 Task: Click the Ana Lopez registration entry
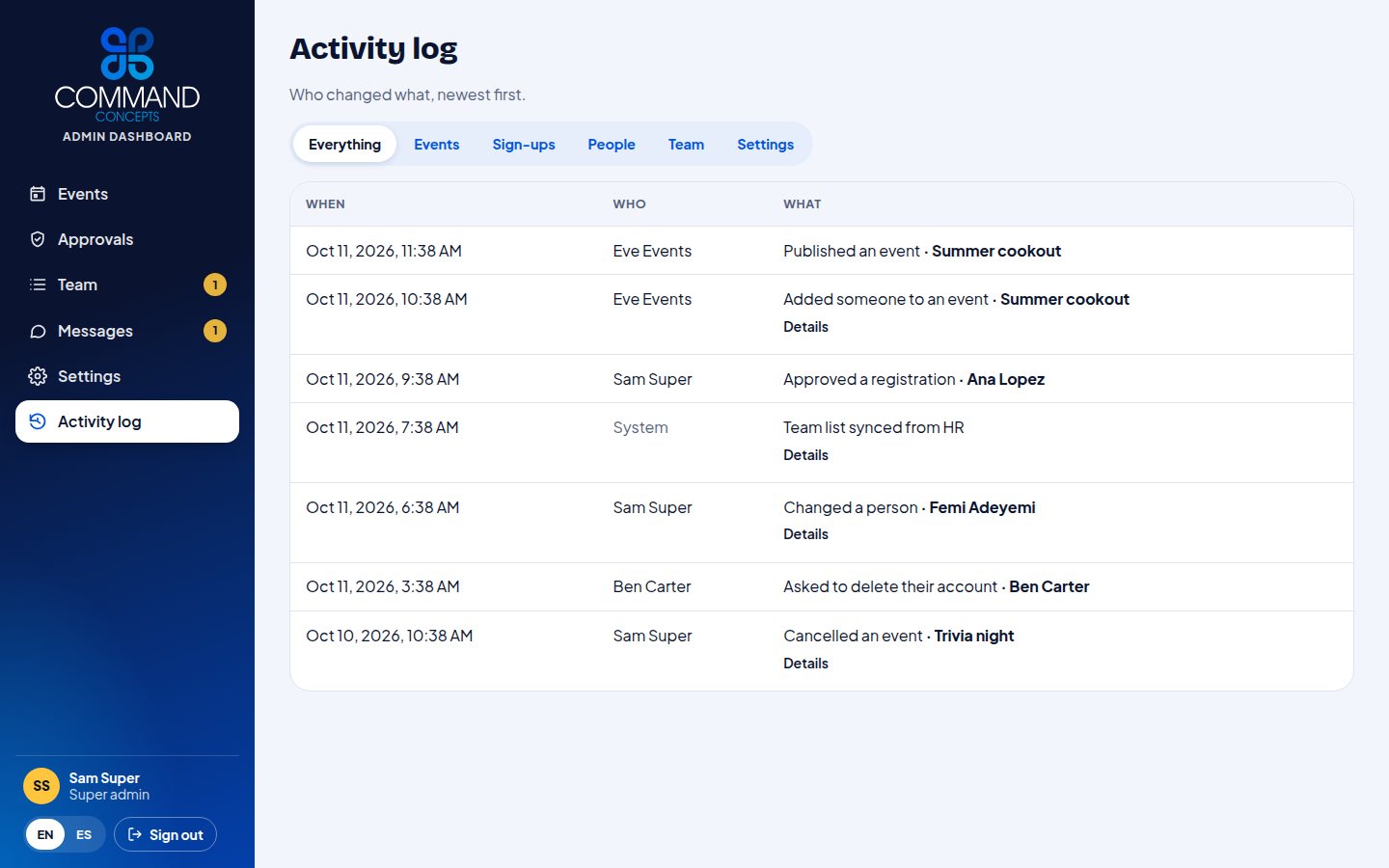pyautogui.click(x=822, y=379)
